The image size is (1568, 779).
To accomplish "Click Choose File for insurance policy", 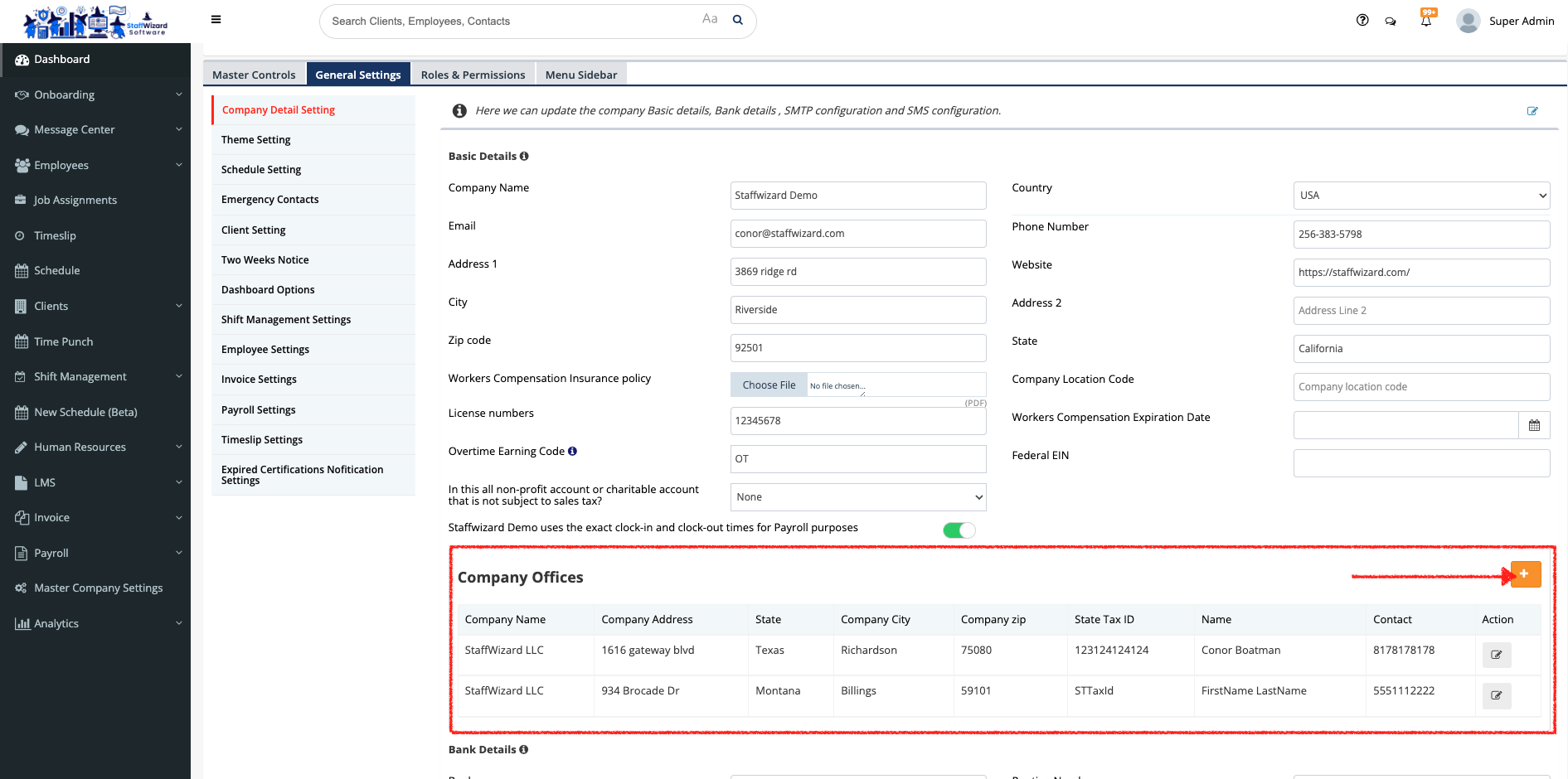I will click(x=769, y=385).
